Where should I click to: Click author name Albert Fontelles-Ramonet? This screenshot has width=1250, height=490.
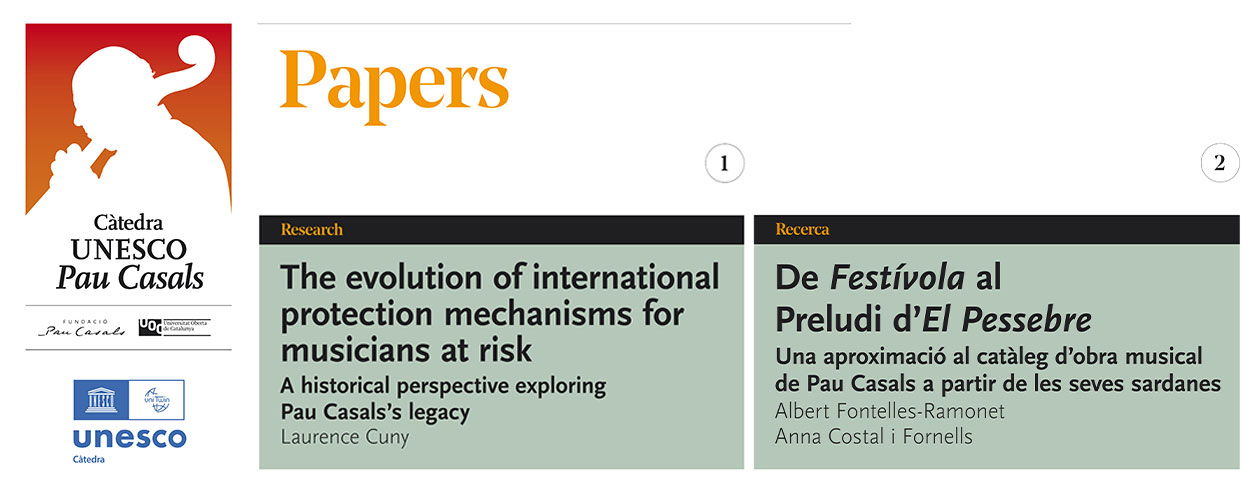[x=889, y=411]
